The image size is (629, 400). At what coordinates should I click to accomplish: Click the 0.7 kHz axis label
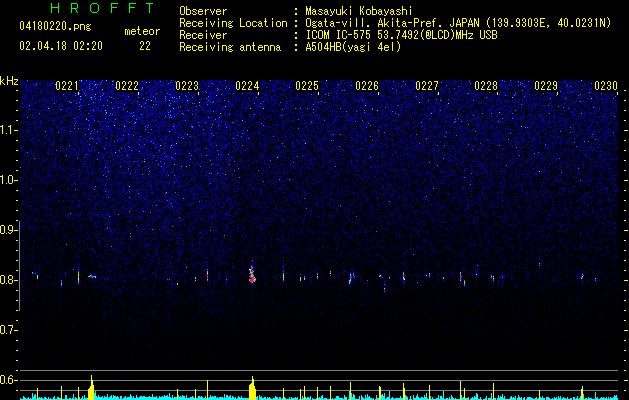click(8, 330)
